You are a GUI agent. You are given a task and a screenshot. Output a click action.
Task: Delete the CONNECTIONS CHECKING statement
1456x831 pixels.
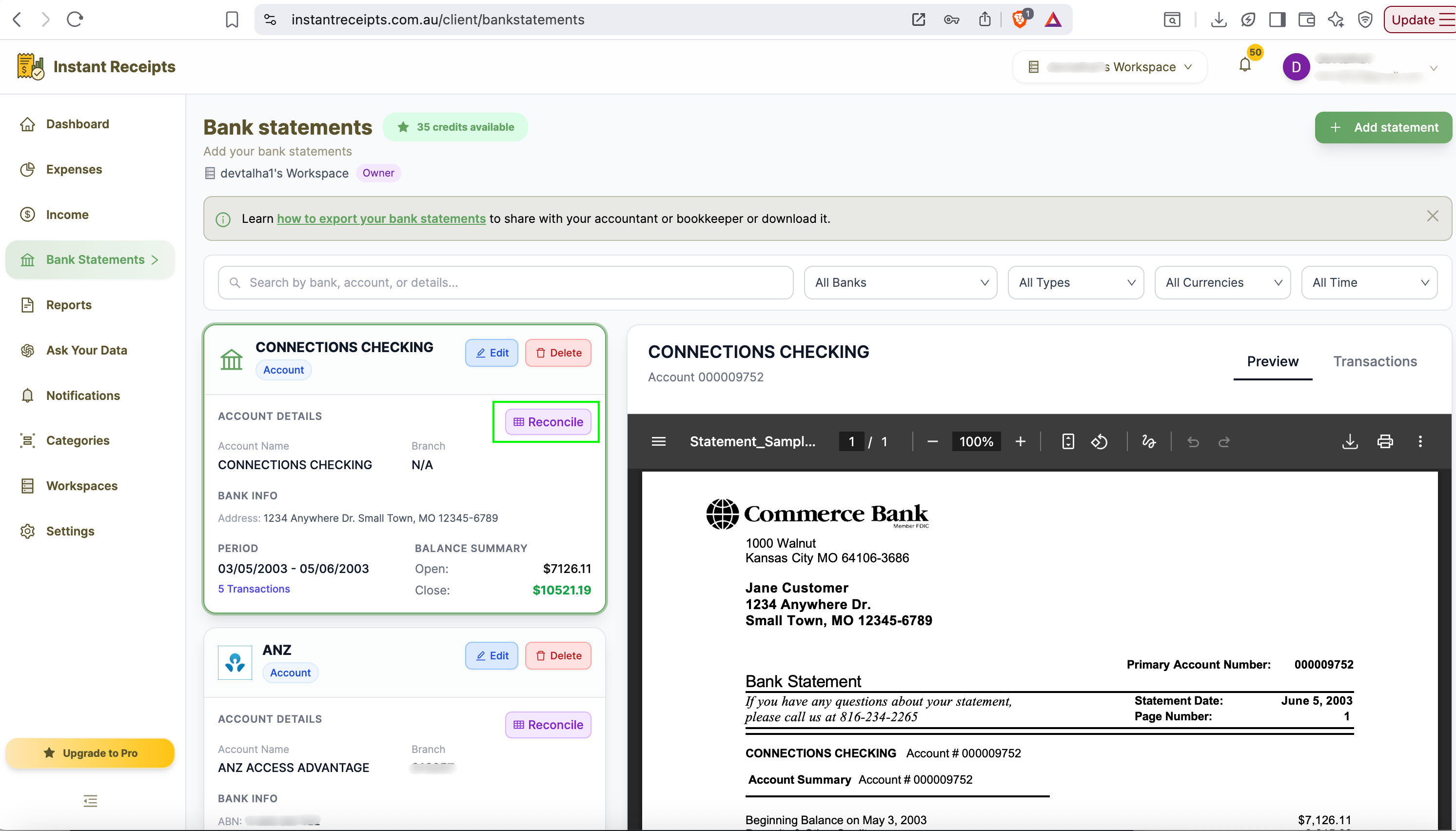[x=558, y=353]
